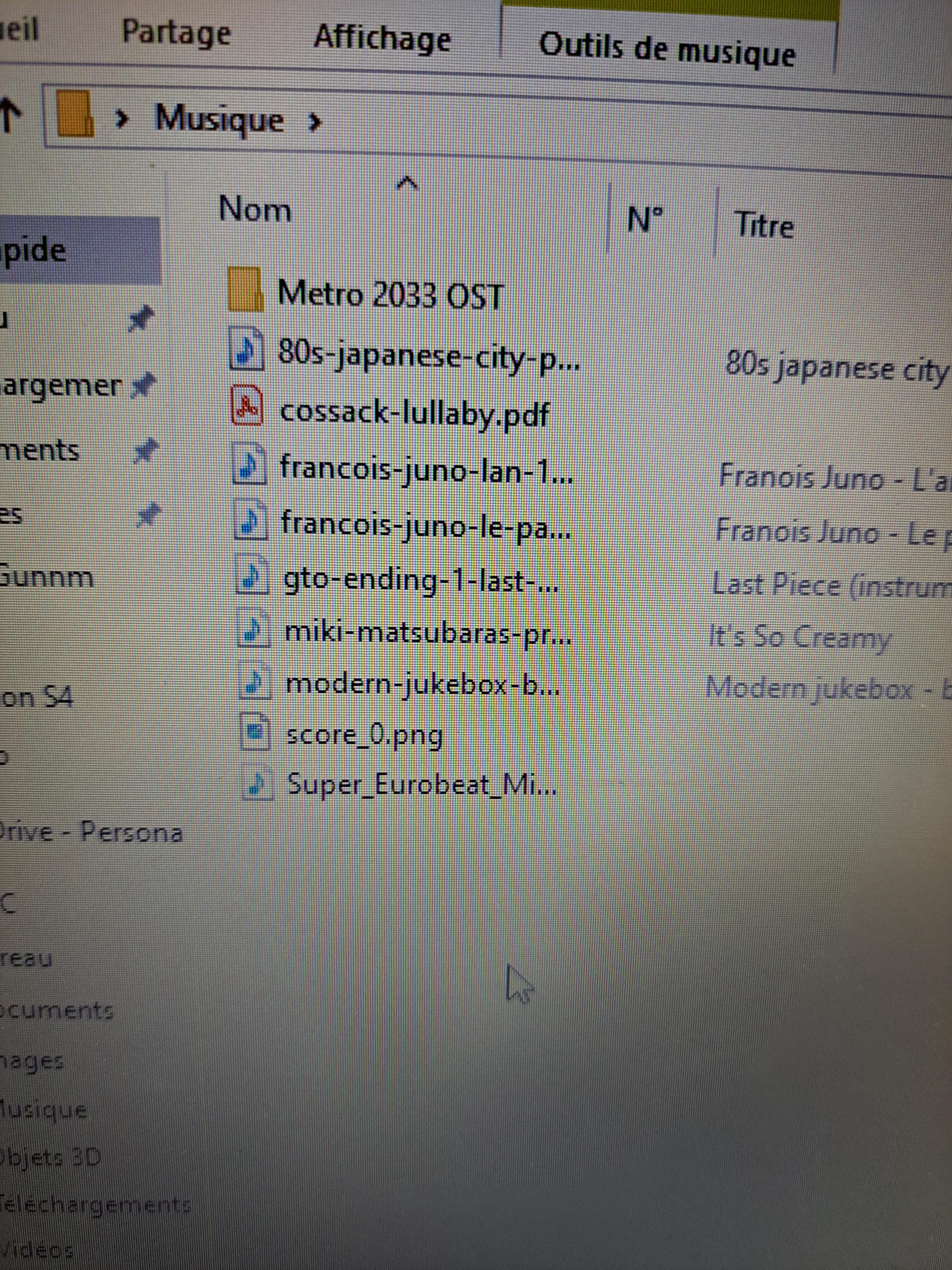The height and width of the screenshot is (1270, 952).
Task: Toggle sort direction arrow above Nom
Action: click(x=407, y=183)
